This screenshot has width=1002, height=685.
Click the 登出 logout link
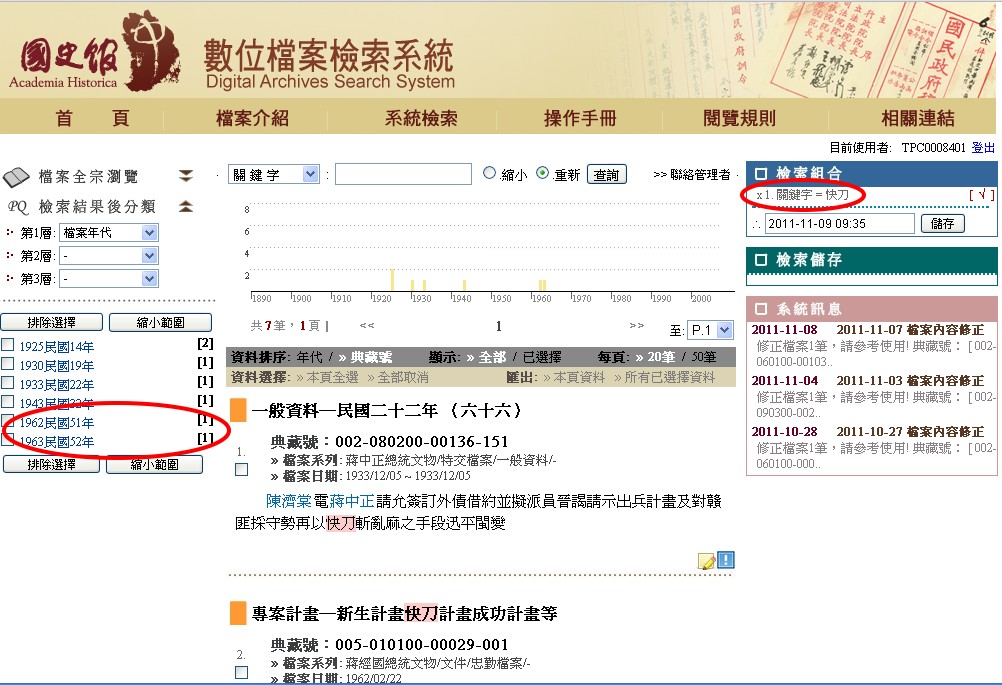pos(983,147)
